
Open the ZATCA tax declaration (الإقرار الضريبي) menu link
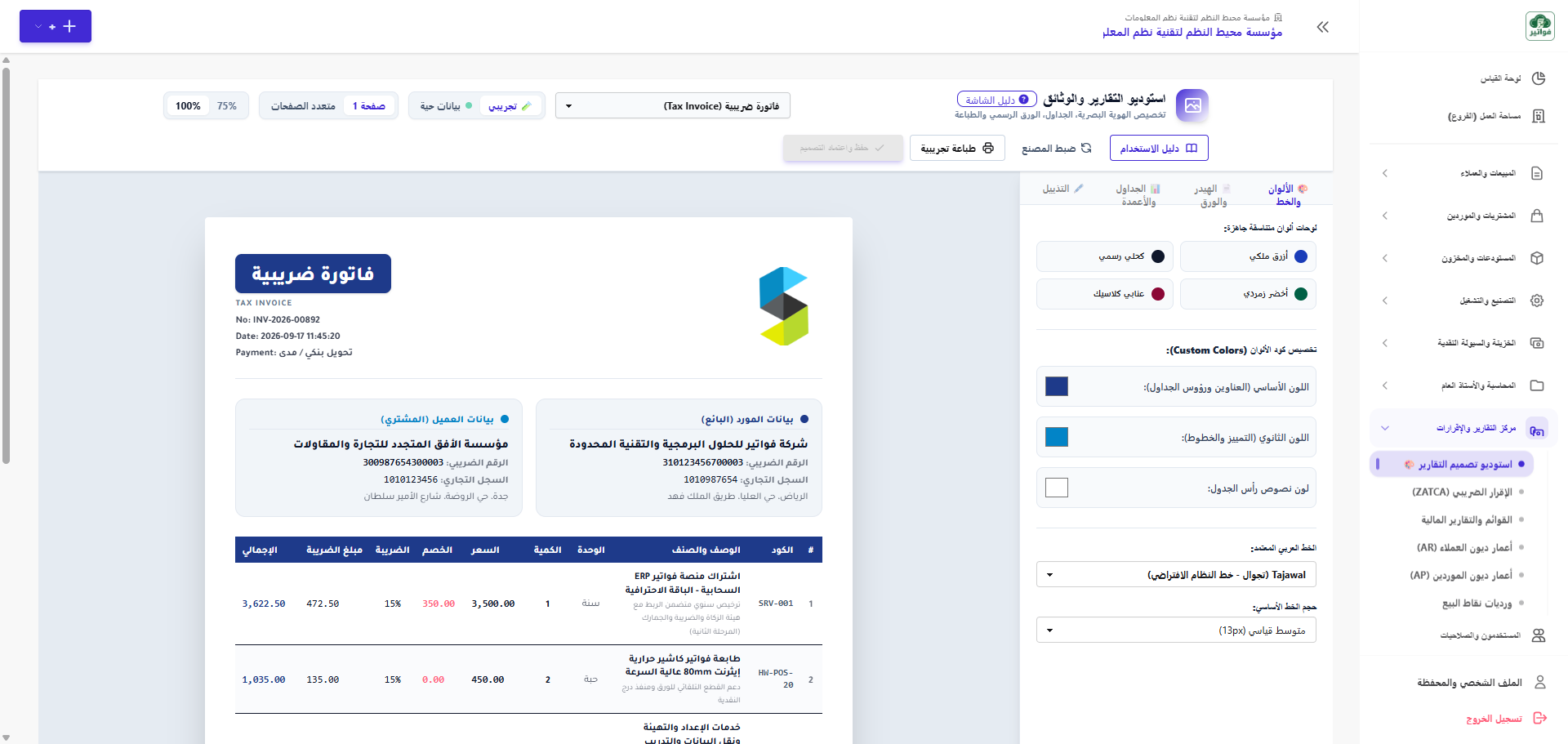(1462, 492)
